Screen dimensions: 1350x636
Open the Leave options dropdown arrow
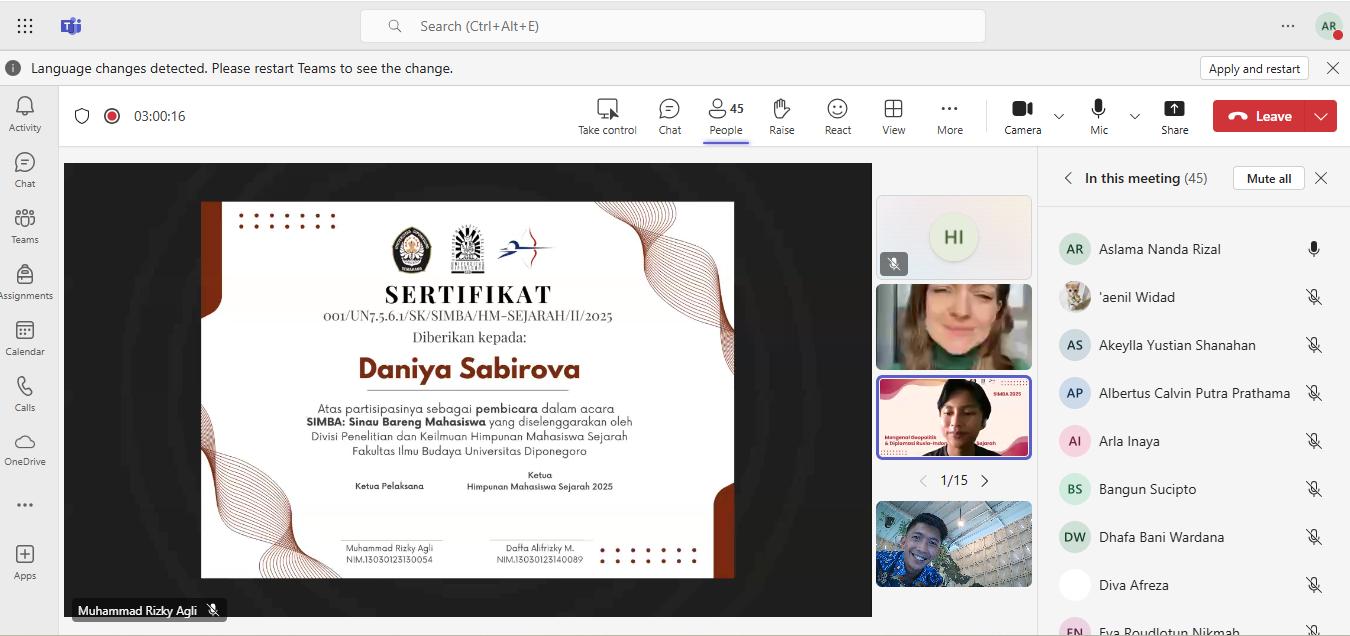[1321, 116]
